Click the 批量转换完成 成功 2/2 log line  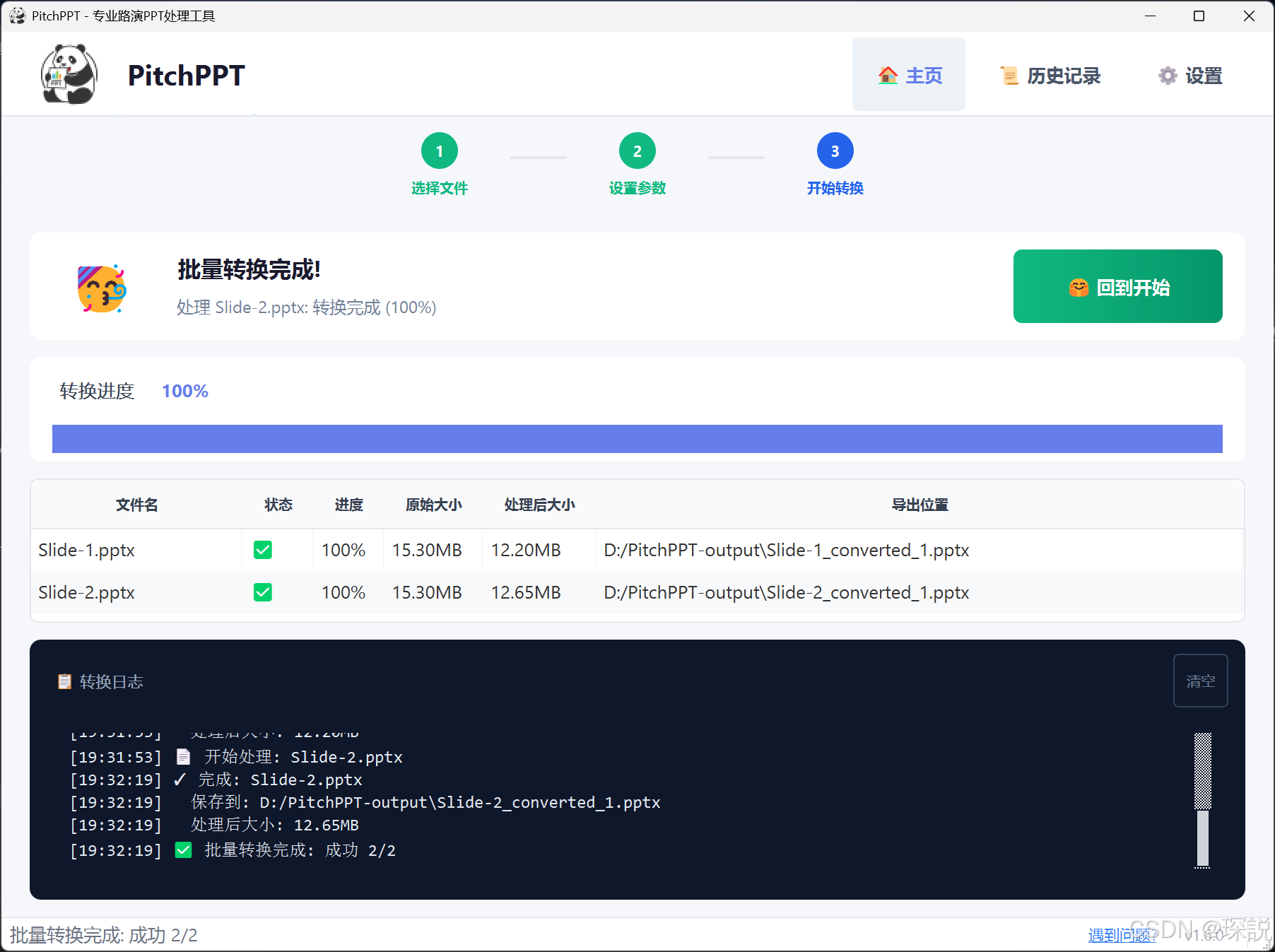[x=233, y=850]
